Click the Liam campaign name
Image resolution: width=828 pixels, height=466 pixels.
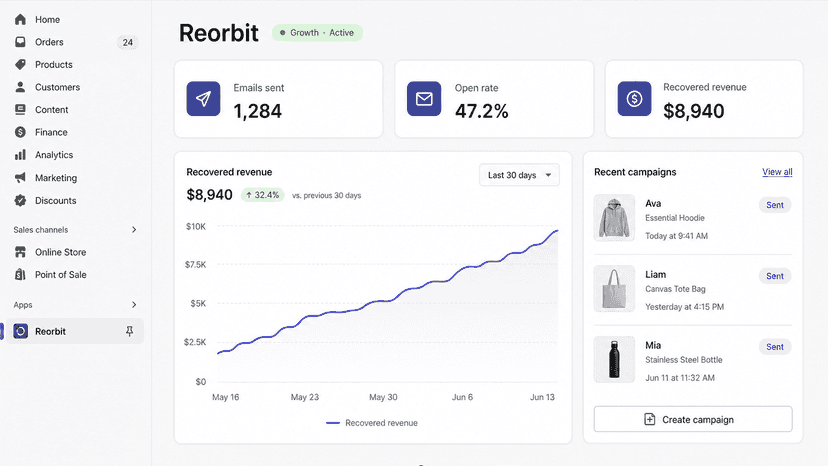655,274
